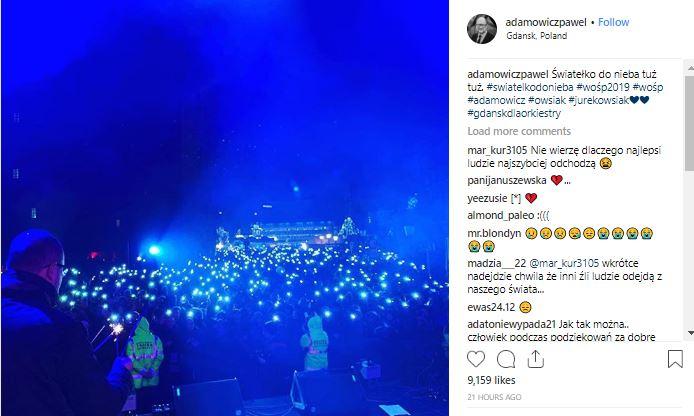Open the #gdanskdlaorkiestry hashtag
The width and height of the screenshot is (694, 416).
click(514, 113)
